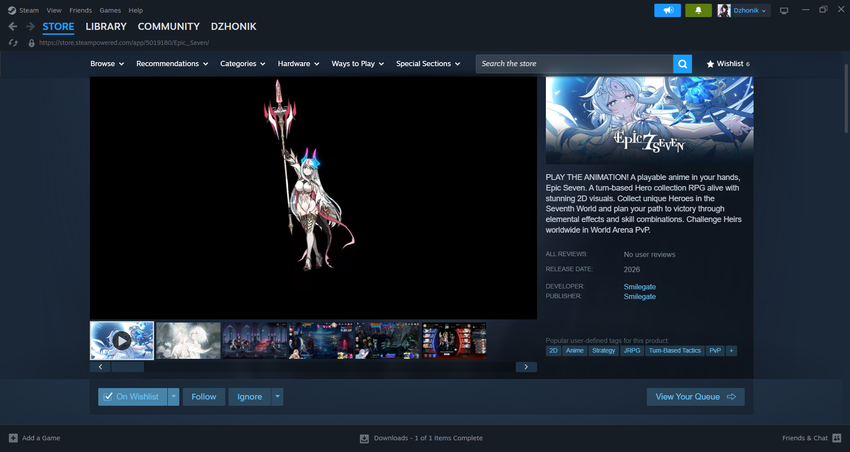Viewport: 850px width, 452px height.
Task: Click the Search the store field
Action: coord(574,64)
